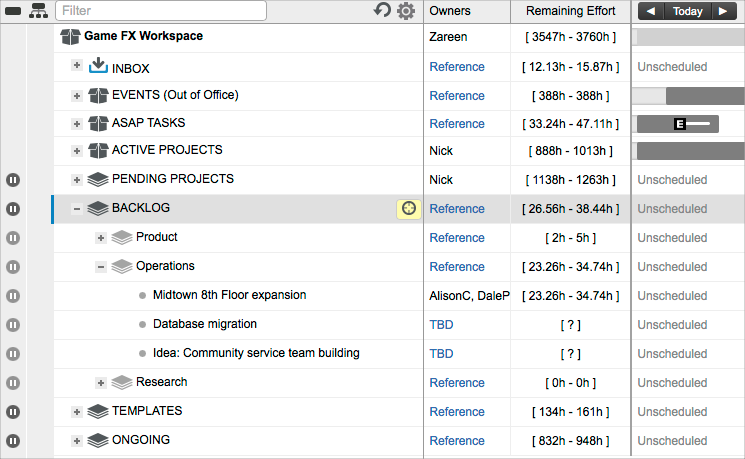The height and width of the screenshot is (459, 745).
Task: Toggle the pause button for BACKLOG row
Action: (13, 209)
